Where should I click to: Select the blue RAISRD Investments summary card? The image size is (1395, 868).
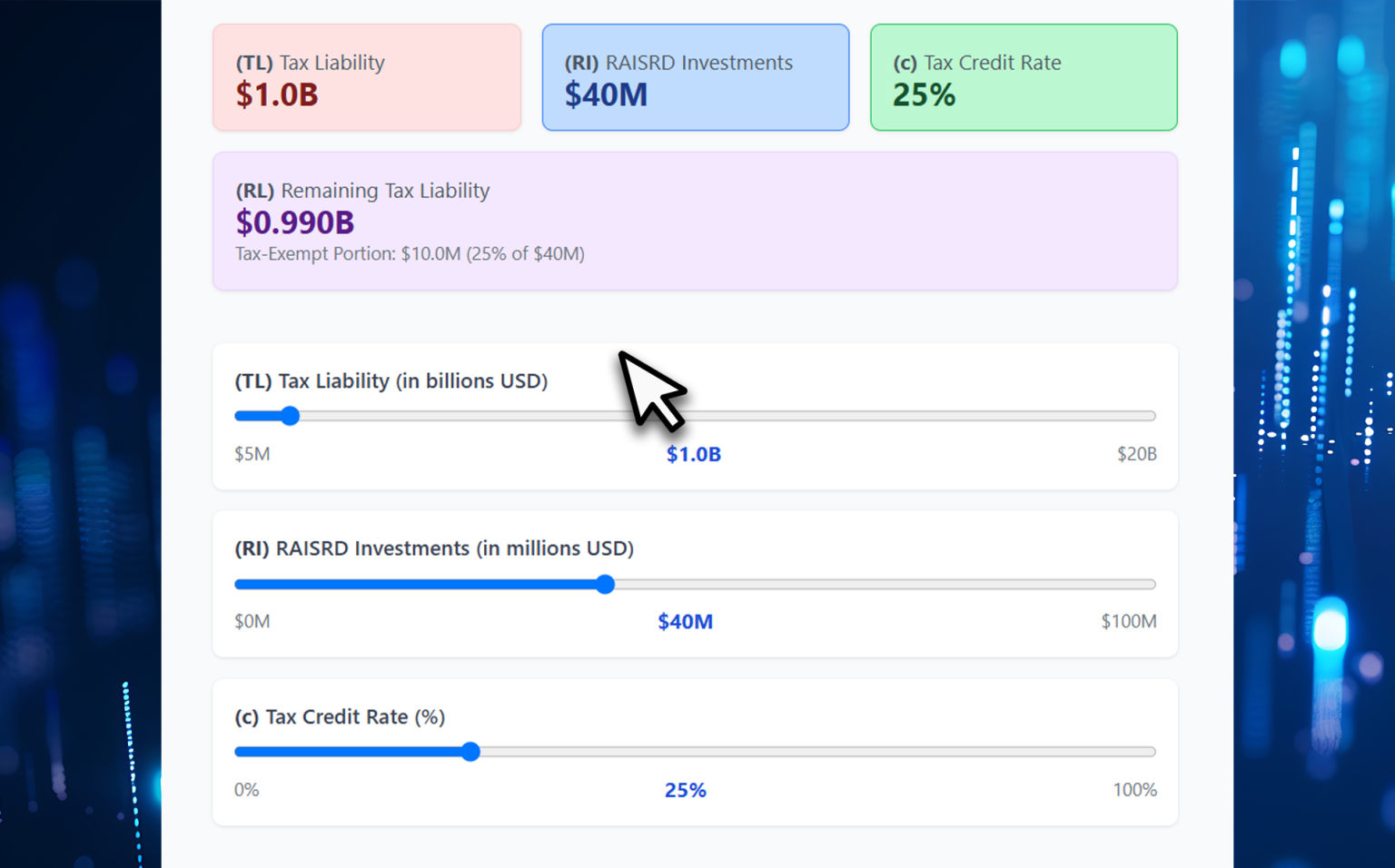(695, 77)
